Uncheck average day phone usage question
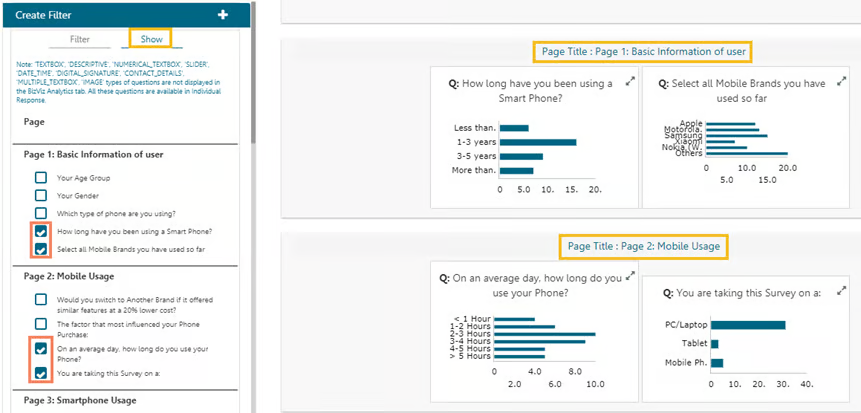861x413 pixels. (41, 350)
